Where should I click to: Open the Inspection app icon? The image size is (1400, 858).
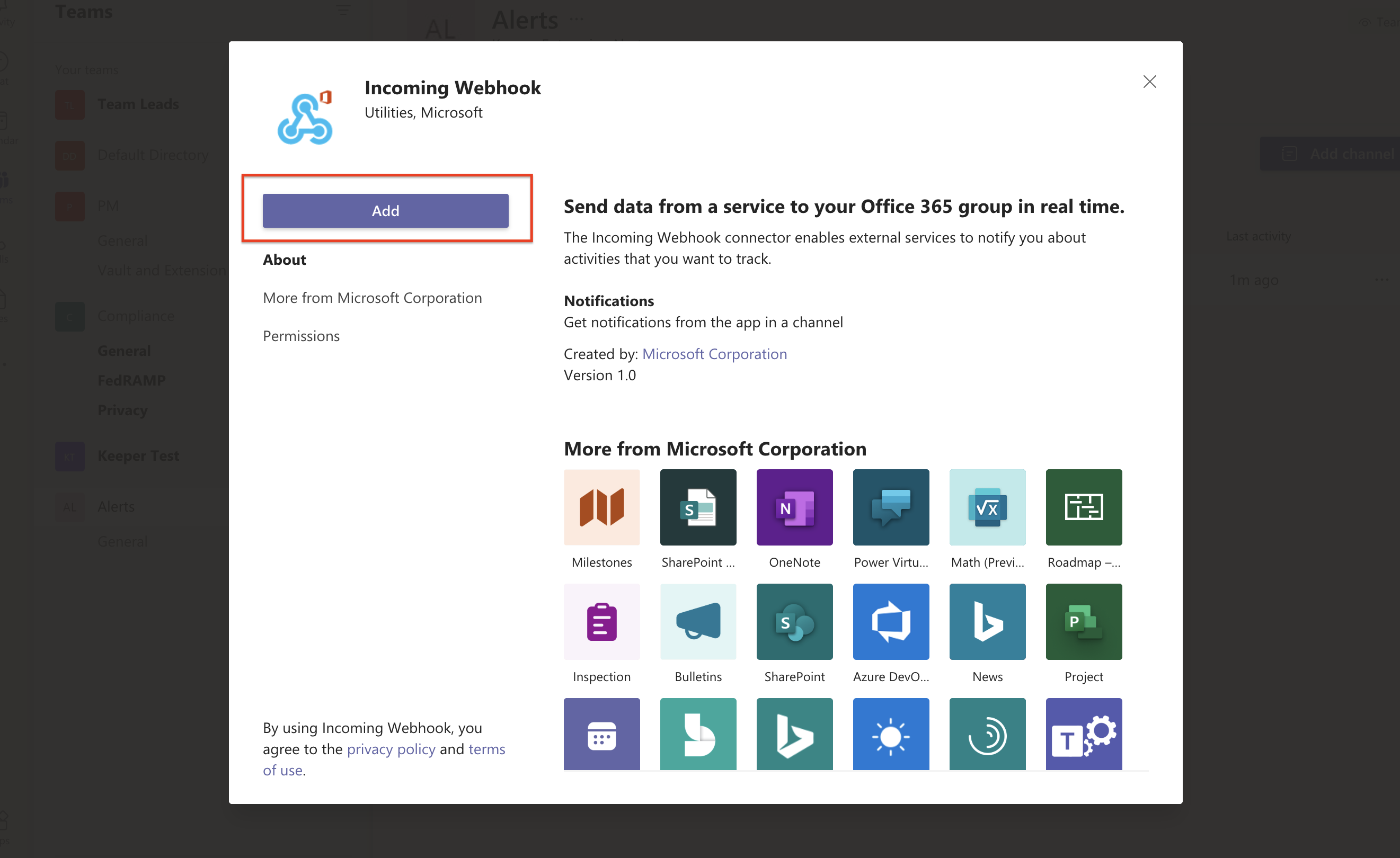(x=602, y=622)
